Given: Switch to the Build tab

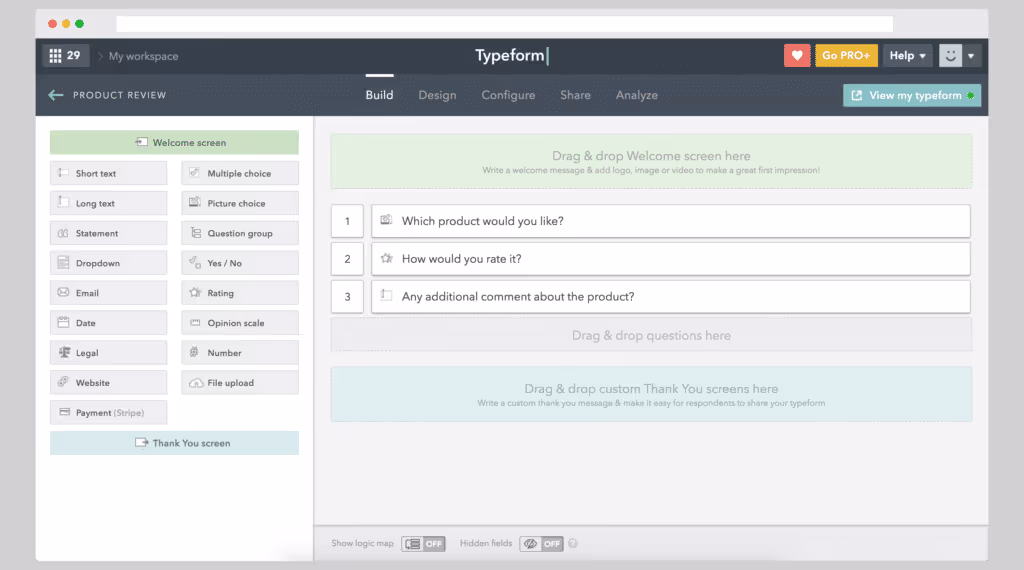Looking at the screenshot, I should (x=379, y=95).
